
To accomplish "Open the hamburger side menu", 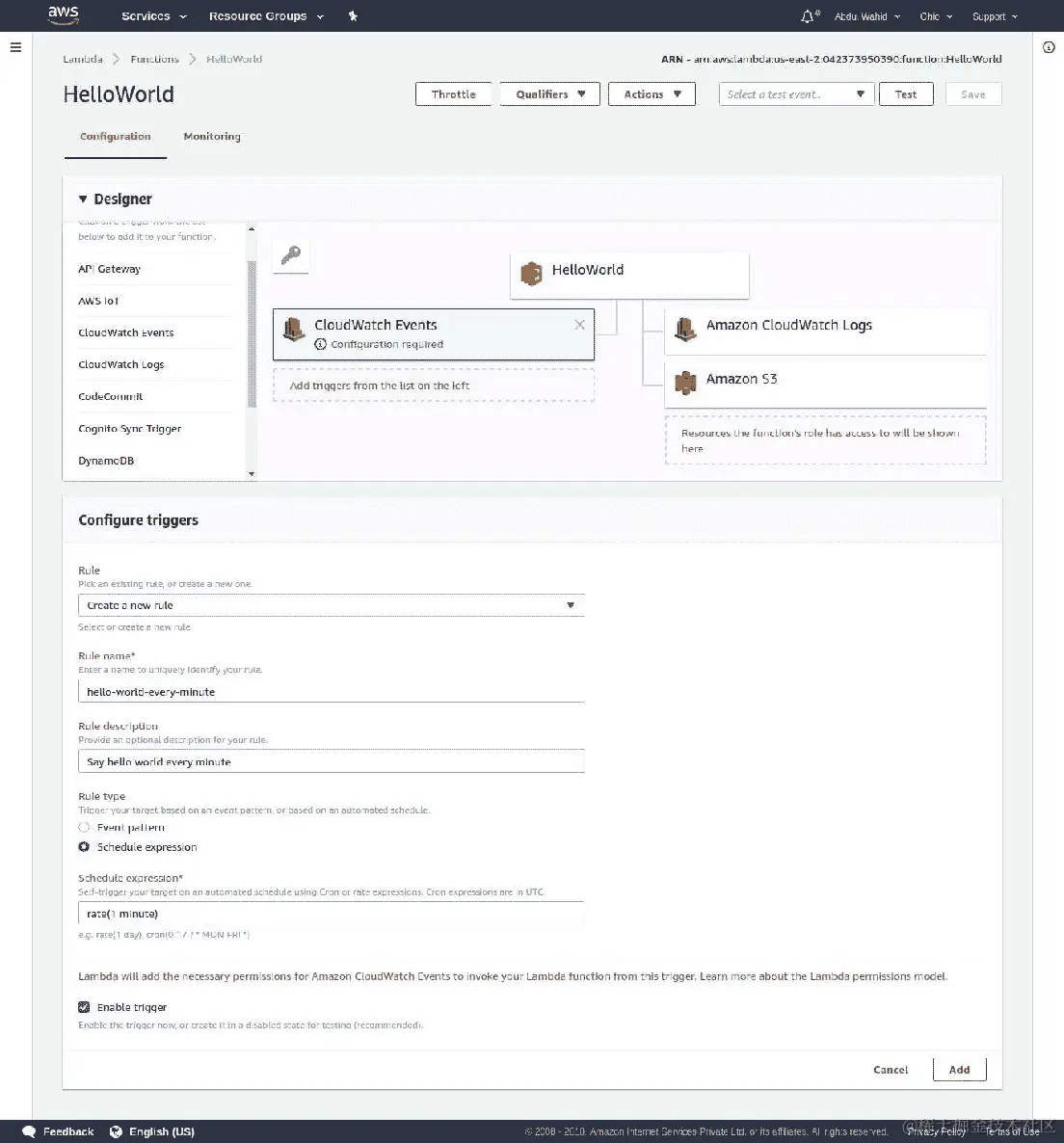I will (x=15, y=47).
